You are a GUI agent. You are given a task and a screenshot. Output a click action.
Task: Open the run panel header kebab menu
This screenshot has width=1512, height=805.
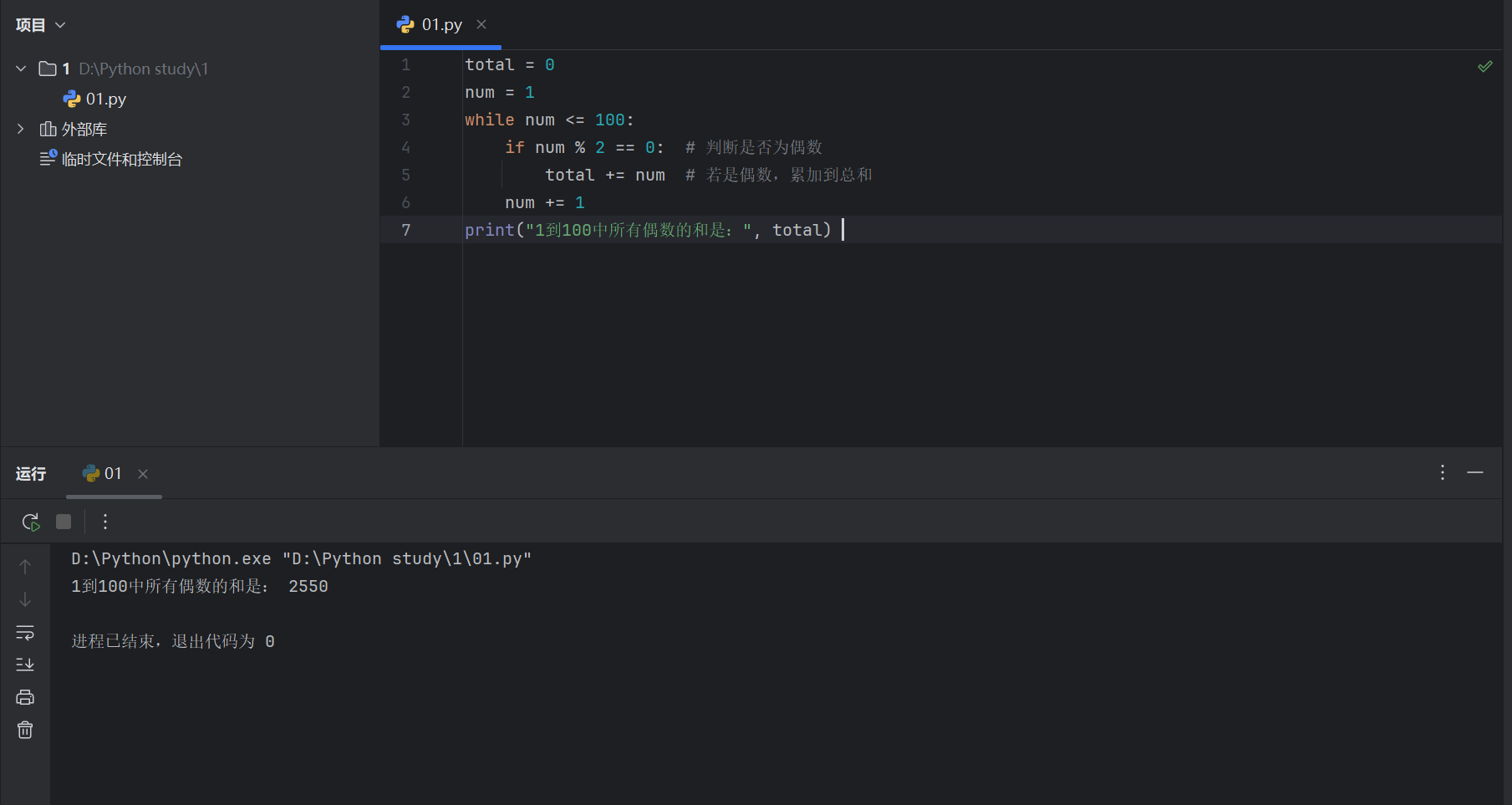point(1442,472)
